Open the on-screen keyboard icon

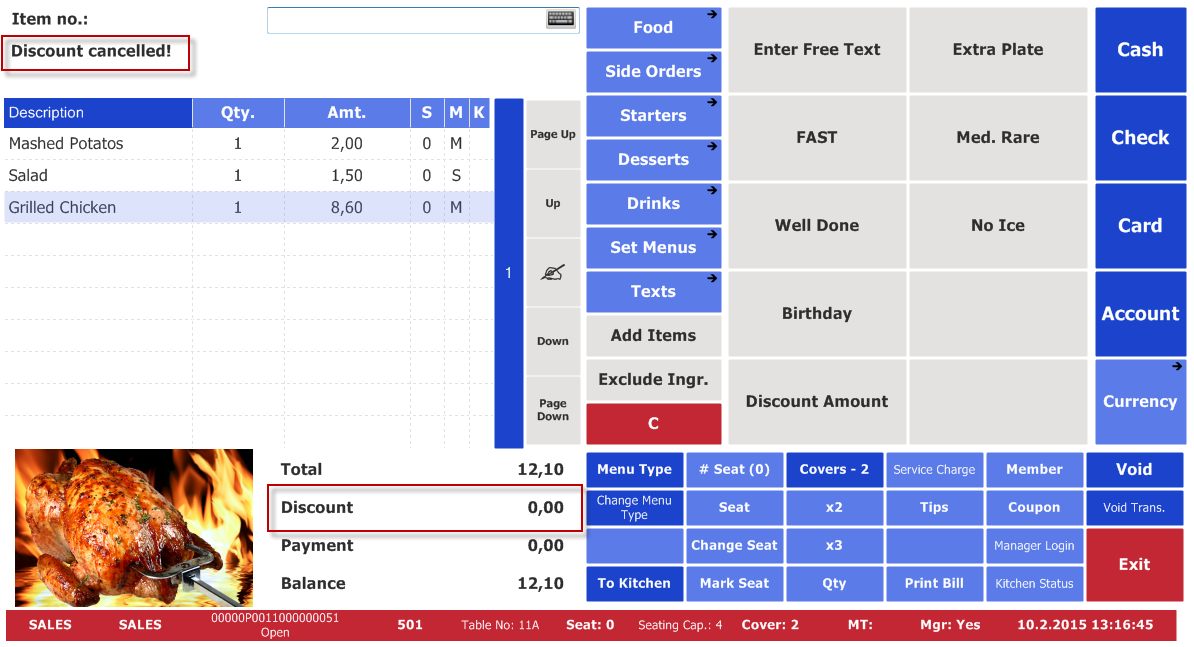561,19
